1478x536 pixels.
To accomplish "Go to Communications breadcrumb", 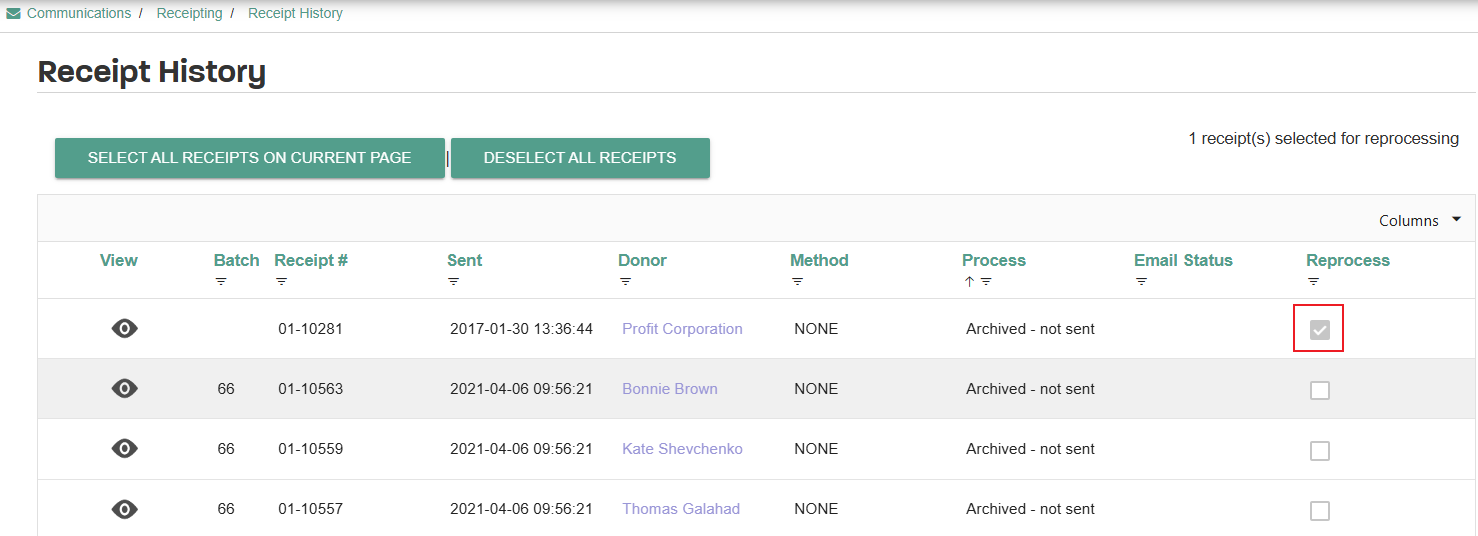I will coord(79,13).
